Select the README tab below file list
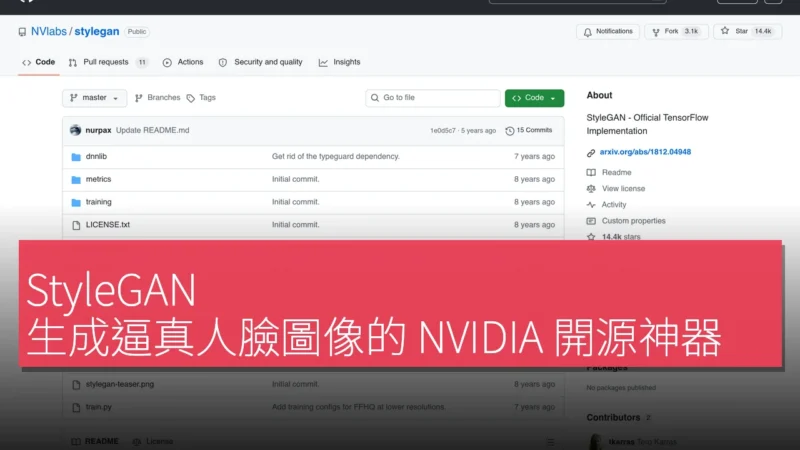 click(95, 441)
